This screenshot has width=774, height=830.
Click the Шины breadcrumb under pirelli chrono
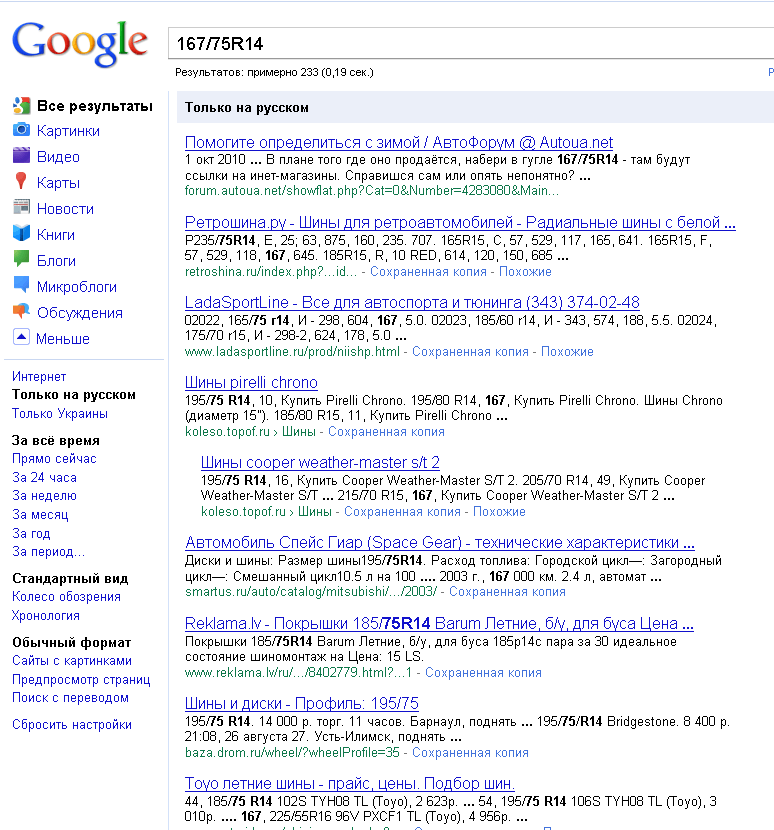click(x=299, y=431)
